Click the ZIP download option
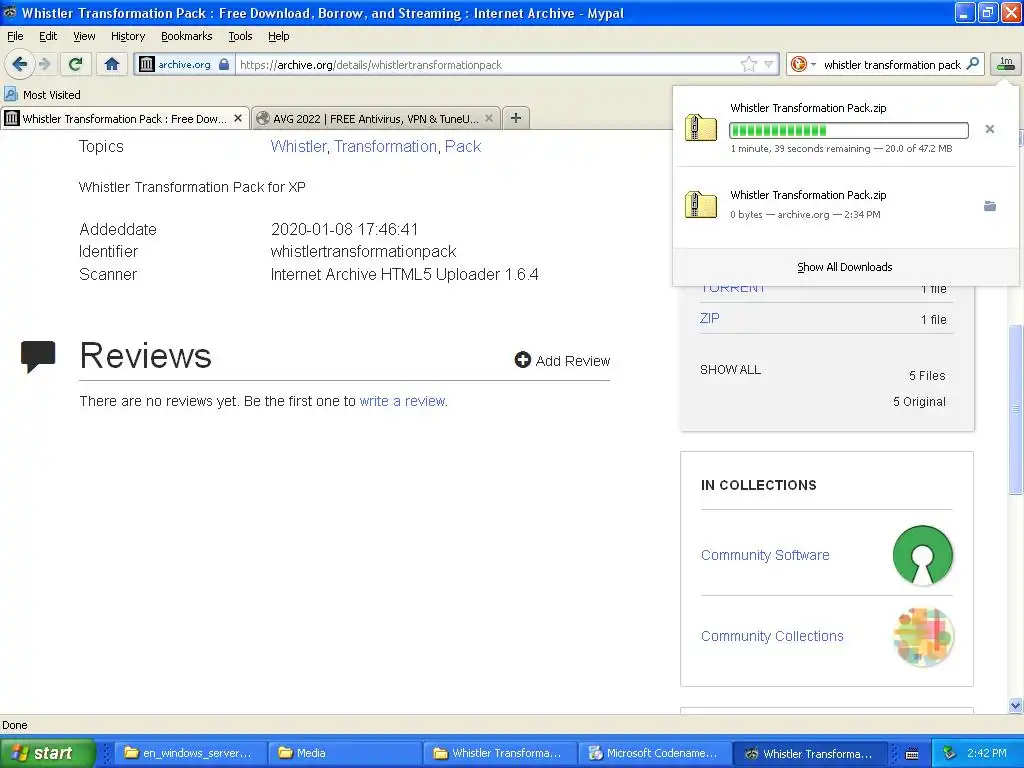1024x768 pixels. [x=710, y=318]
